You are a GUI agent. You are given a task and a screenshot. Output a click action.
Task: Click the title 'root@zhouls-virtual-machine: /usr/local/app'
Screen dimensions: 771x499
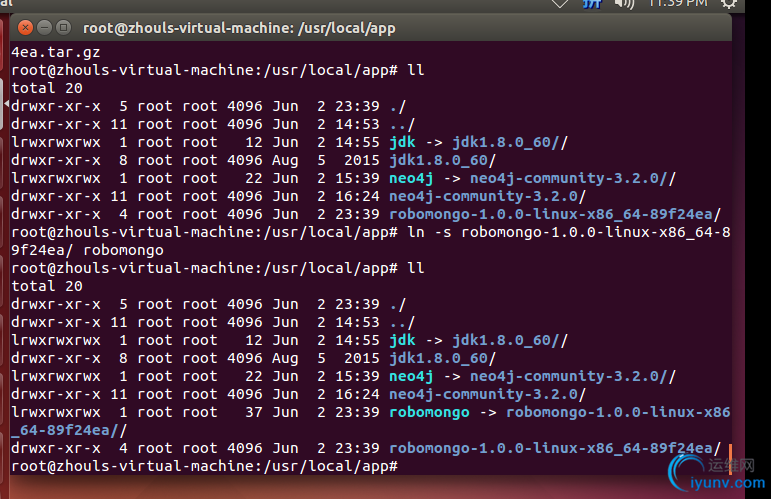[x=239, y=28]
